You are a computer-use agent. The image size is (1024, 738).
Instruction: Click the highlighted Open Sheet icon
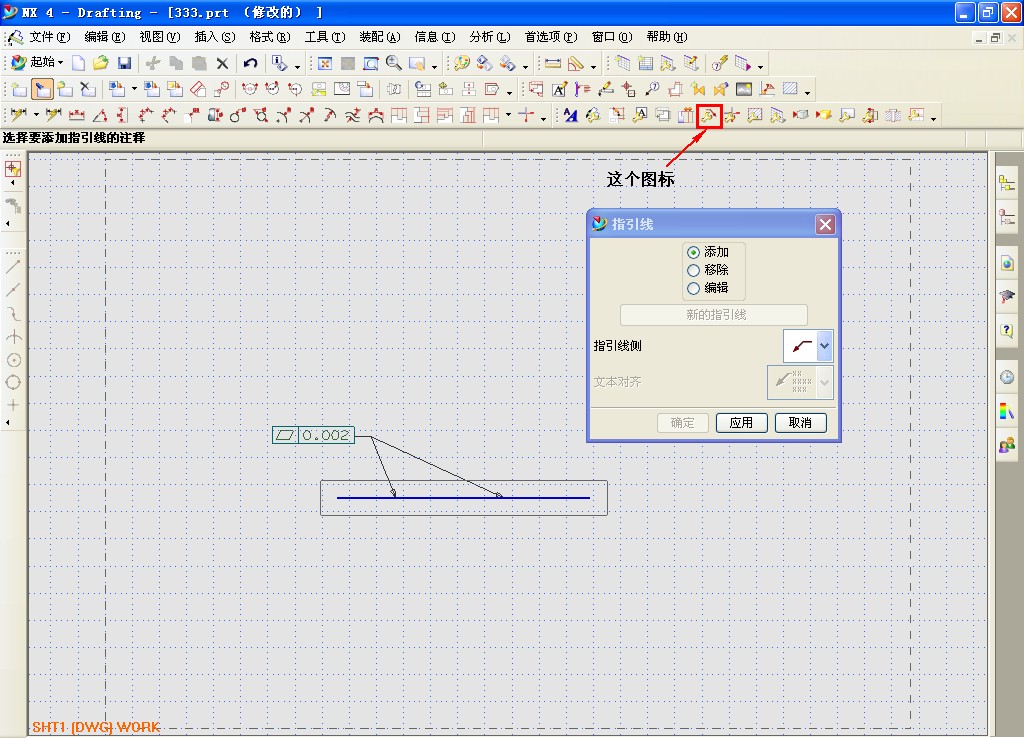[x=42, y=89]
